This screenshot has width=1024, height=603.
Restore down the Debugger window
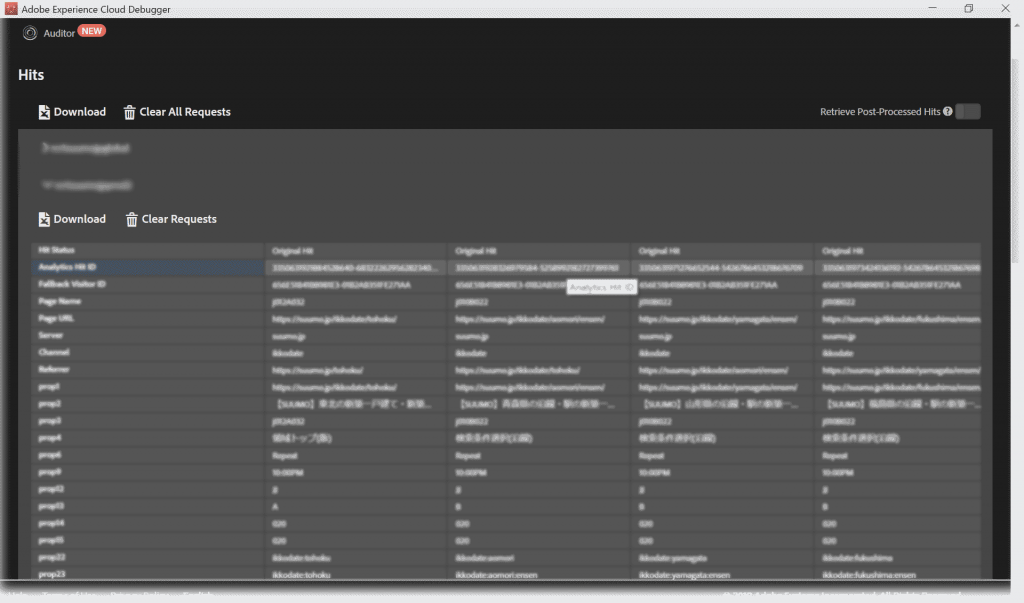(968, 8)
